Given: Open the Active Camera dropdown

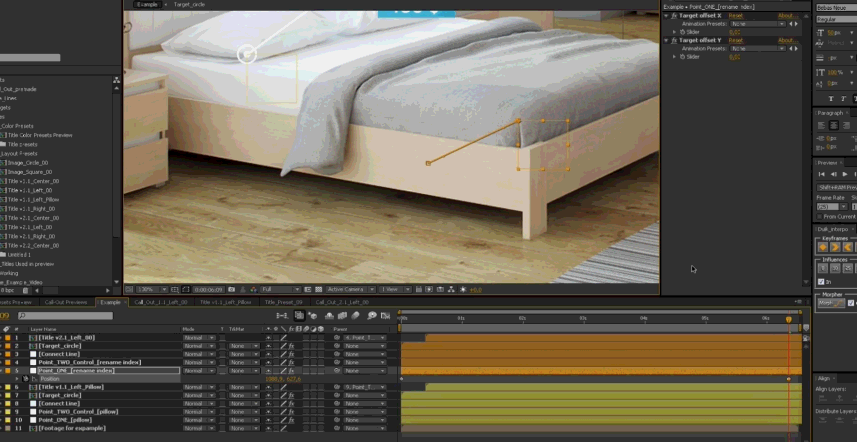Looking at the screenshot, I should pos(351,290).
